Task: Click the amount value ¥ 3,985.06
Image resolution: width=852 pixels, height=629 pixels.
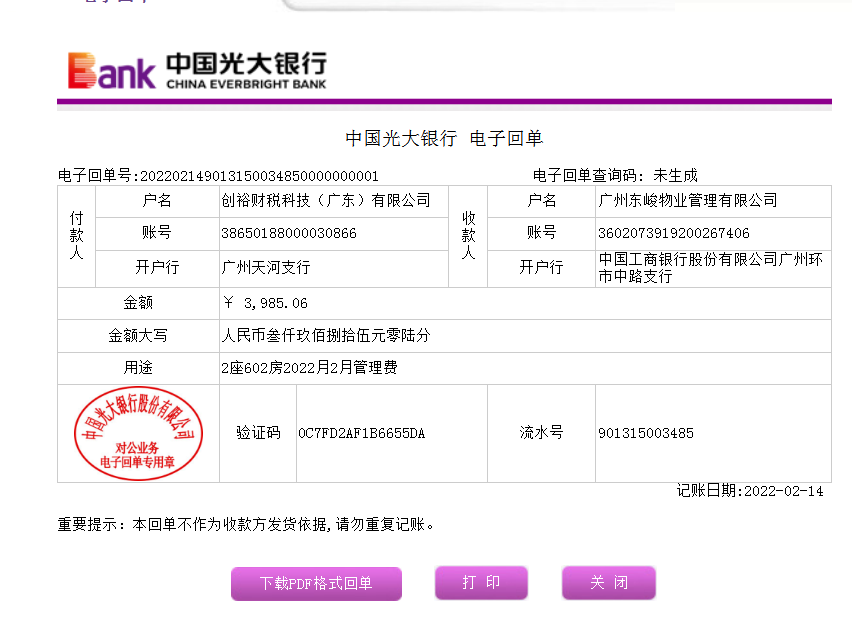Action: (264, 303)
